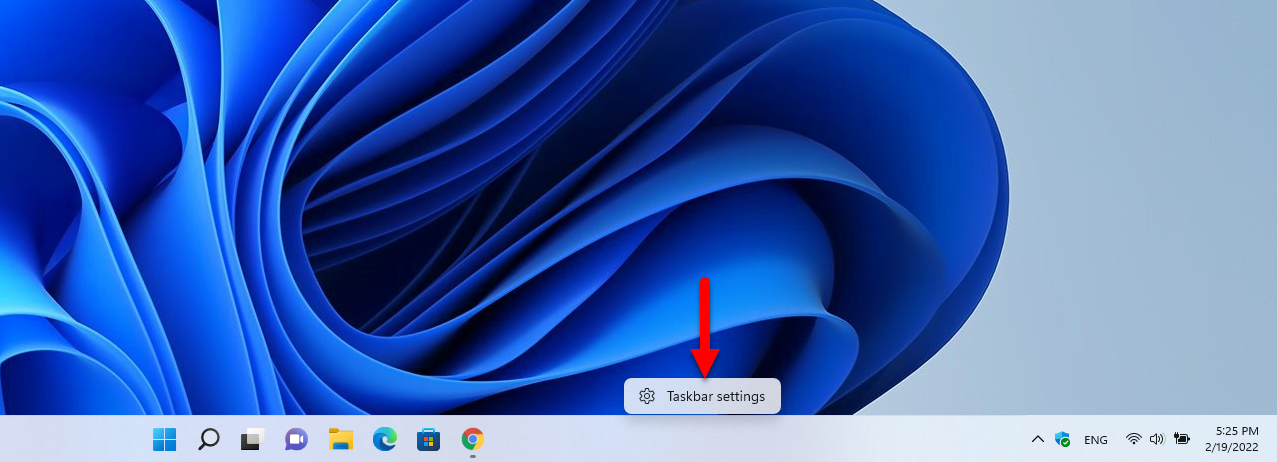Launch Microsoft Edge from the taskbar

[385, 439]
